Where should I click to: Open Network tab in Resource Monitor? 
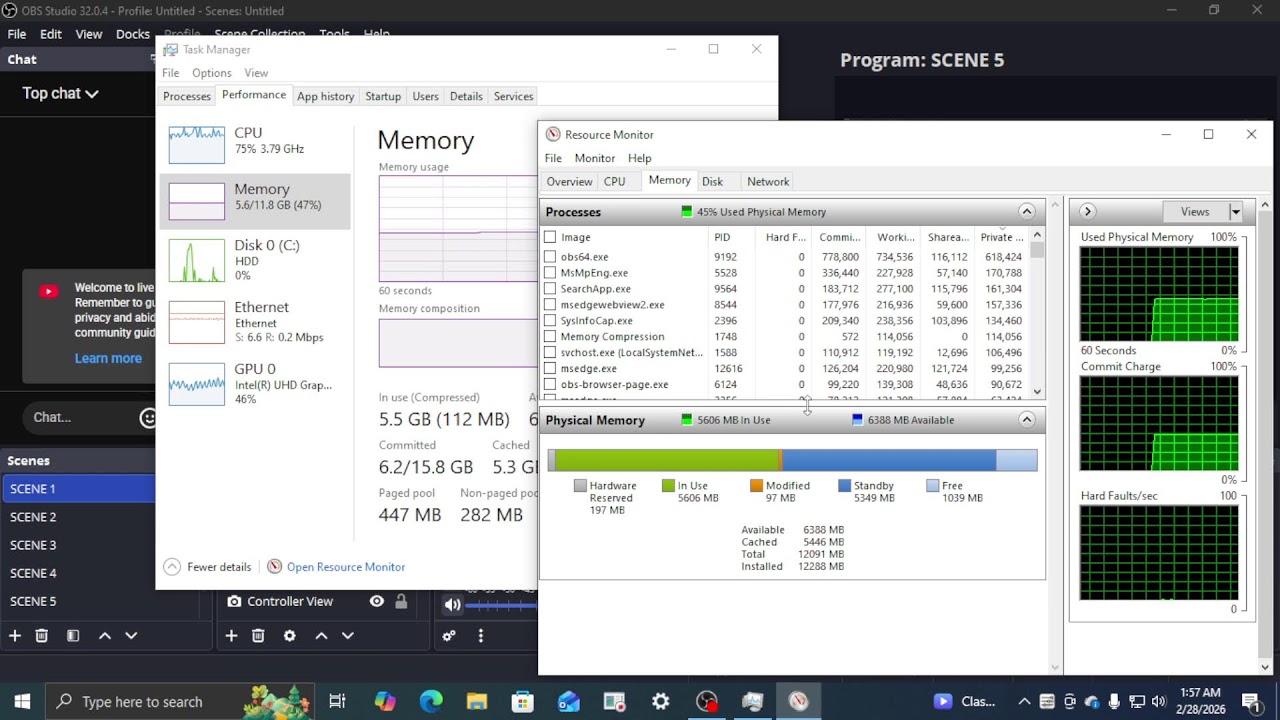point(768,182)
